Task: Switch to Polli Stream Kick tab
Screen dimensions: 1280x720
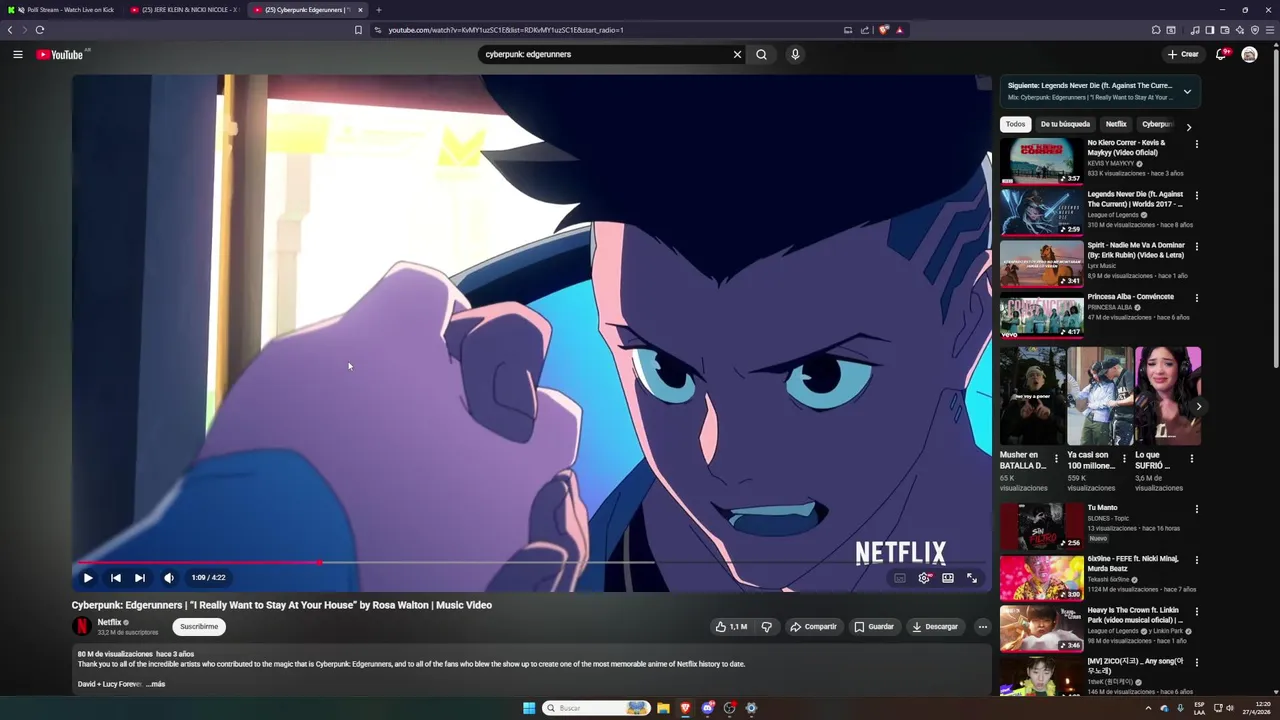Action: point(61,10)
